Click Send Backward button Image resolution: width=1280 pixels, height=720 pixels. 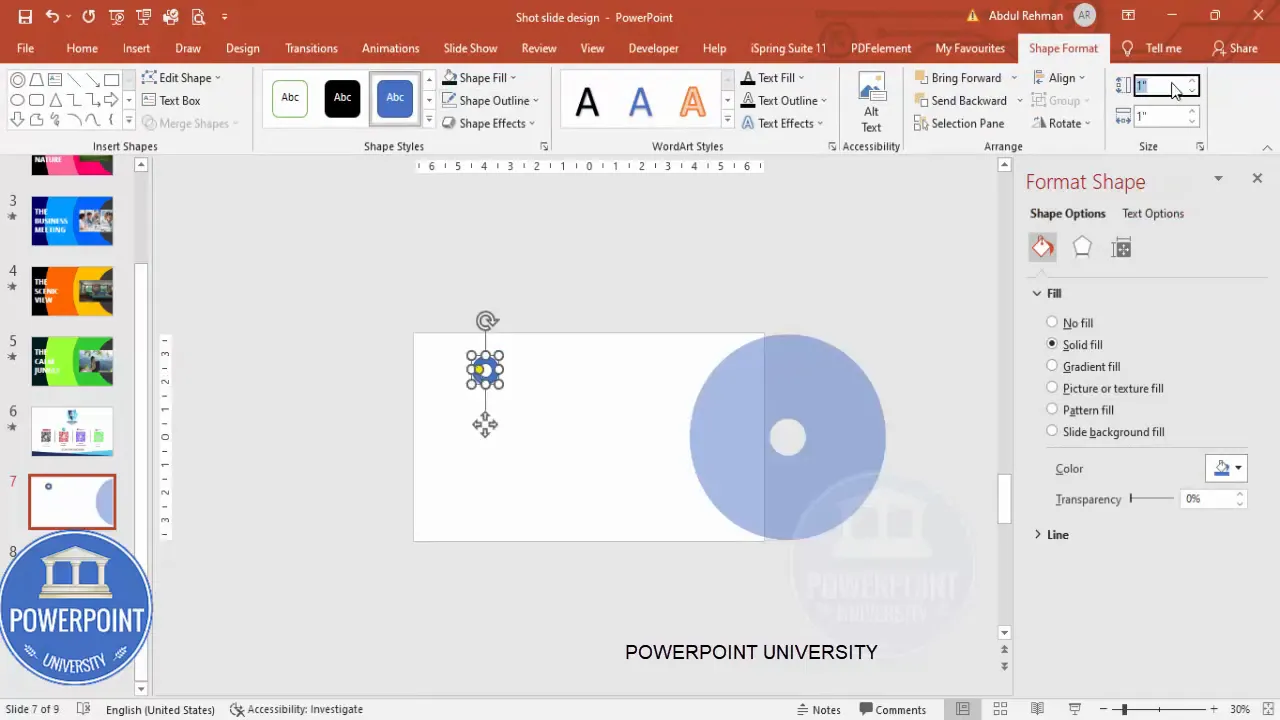[x=960, y=100]
